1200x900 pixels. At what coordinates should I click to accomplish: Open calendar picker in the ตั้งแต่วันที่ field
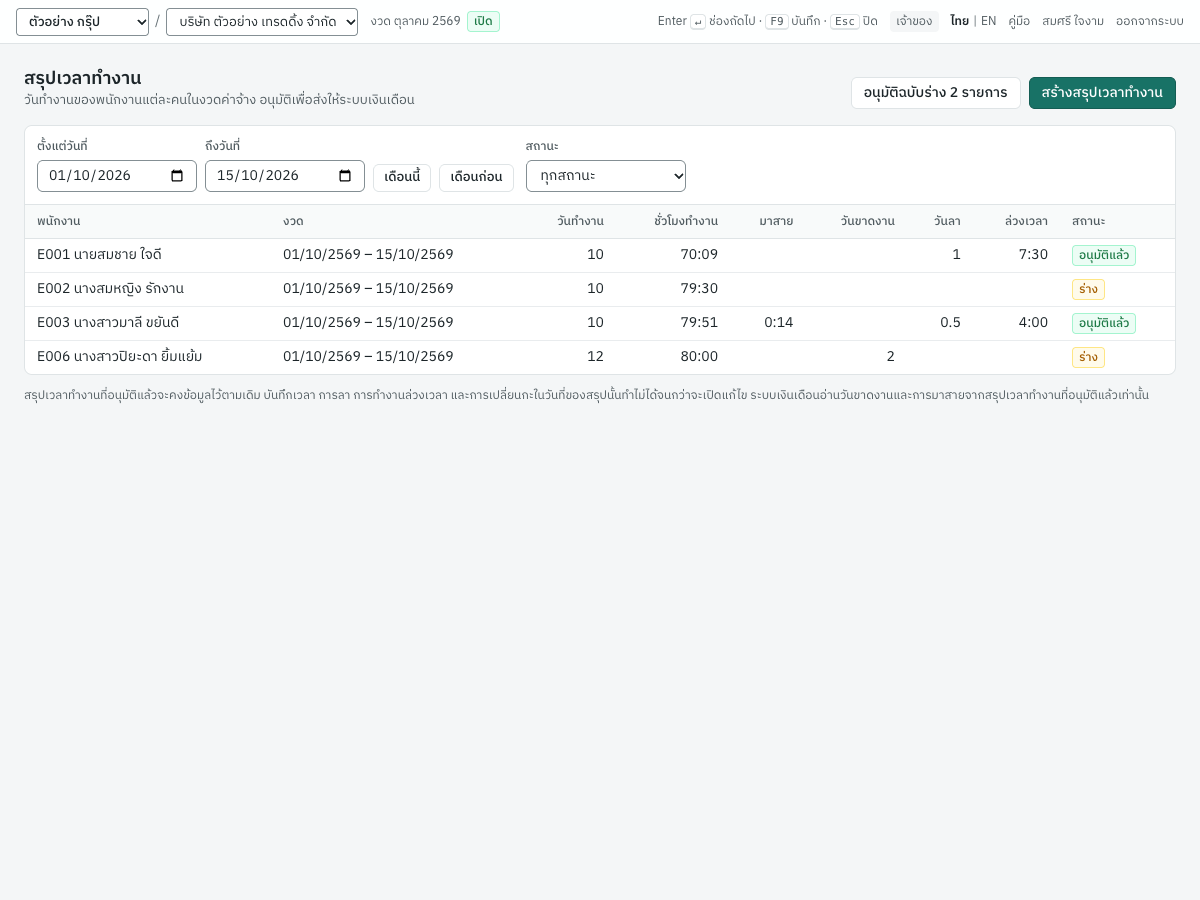pyautogui.click(x=177, y=176)
